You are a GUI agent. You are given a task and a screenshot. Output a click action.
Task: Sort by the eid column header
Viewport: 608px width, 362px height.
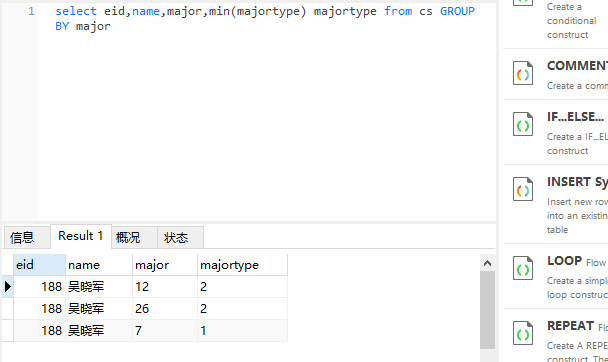[39, 265]
